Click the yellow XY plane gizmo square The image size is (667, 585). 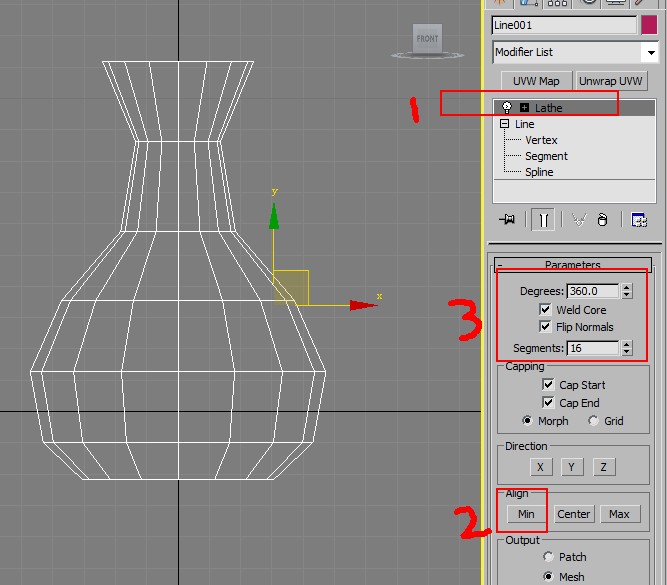[x=291, y=288]
